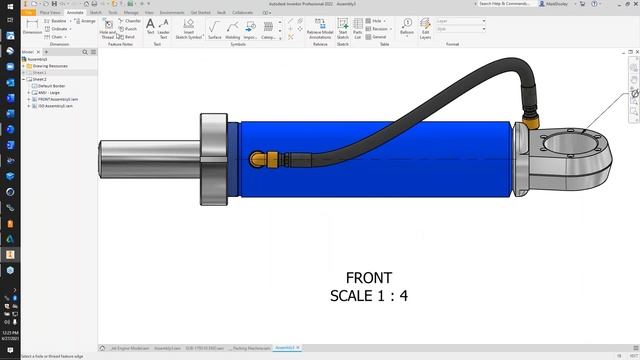Search the model browser

tap(85, 52)
